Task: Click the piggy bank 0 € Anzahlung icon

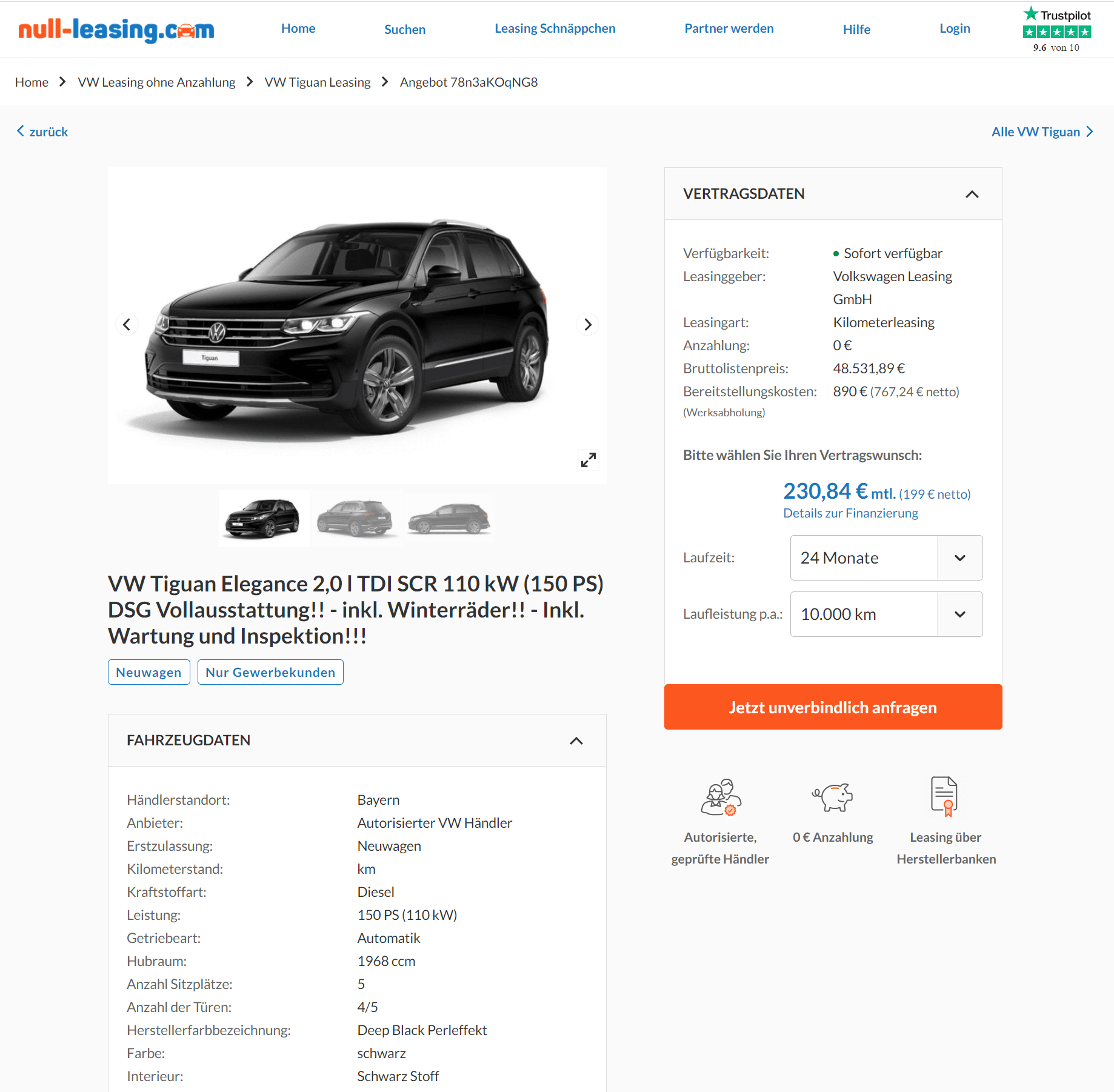Action: [833, 797]
